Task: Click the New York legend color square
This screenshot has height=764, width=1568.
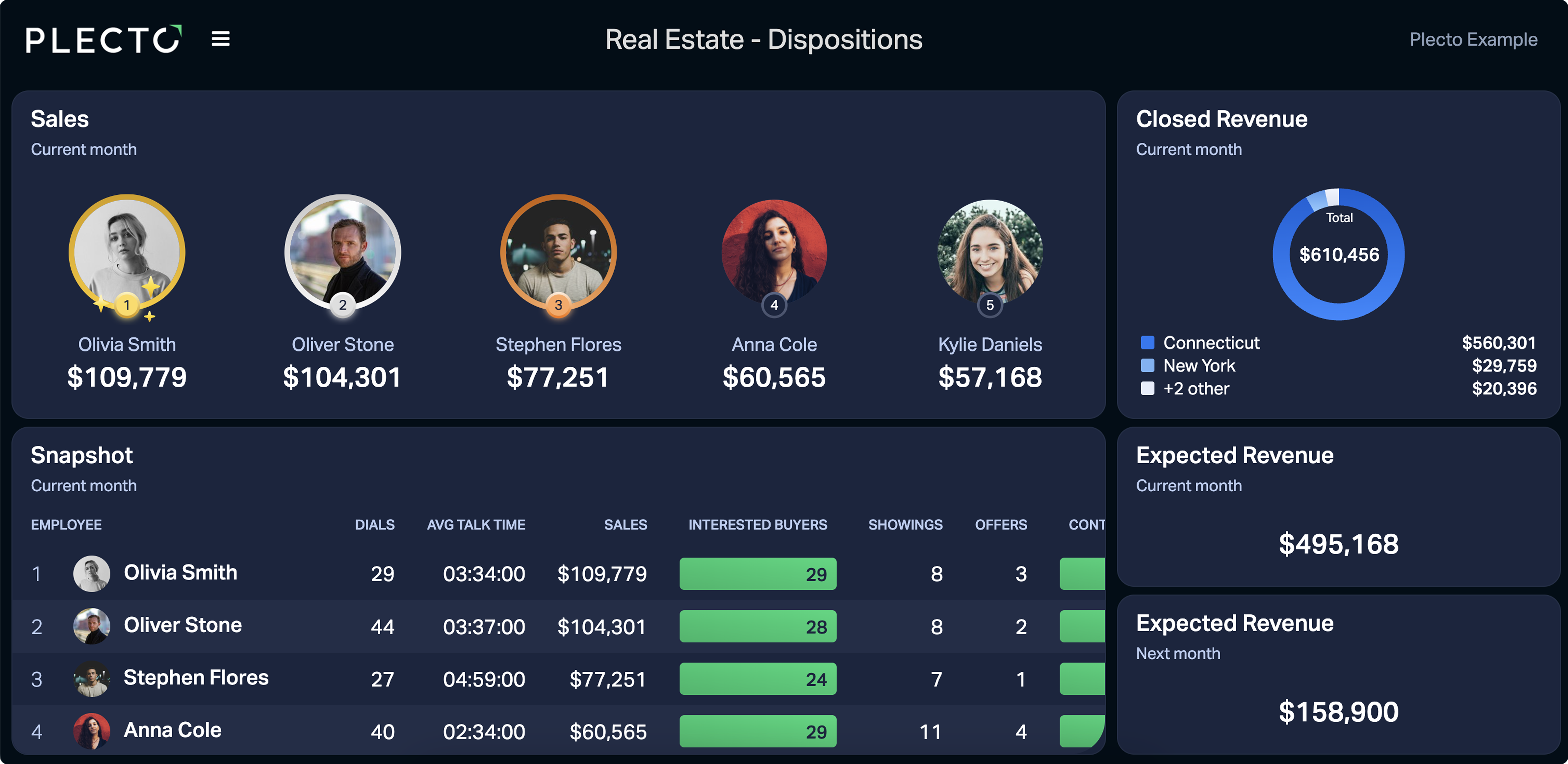Action: 1147,366
